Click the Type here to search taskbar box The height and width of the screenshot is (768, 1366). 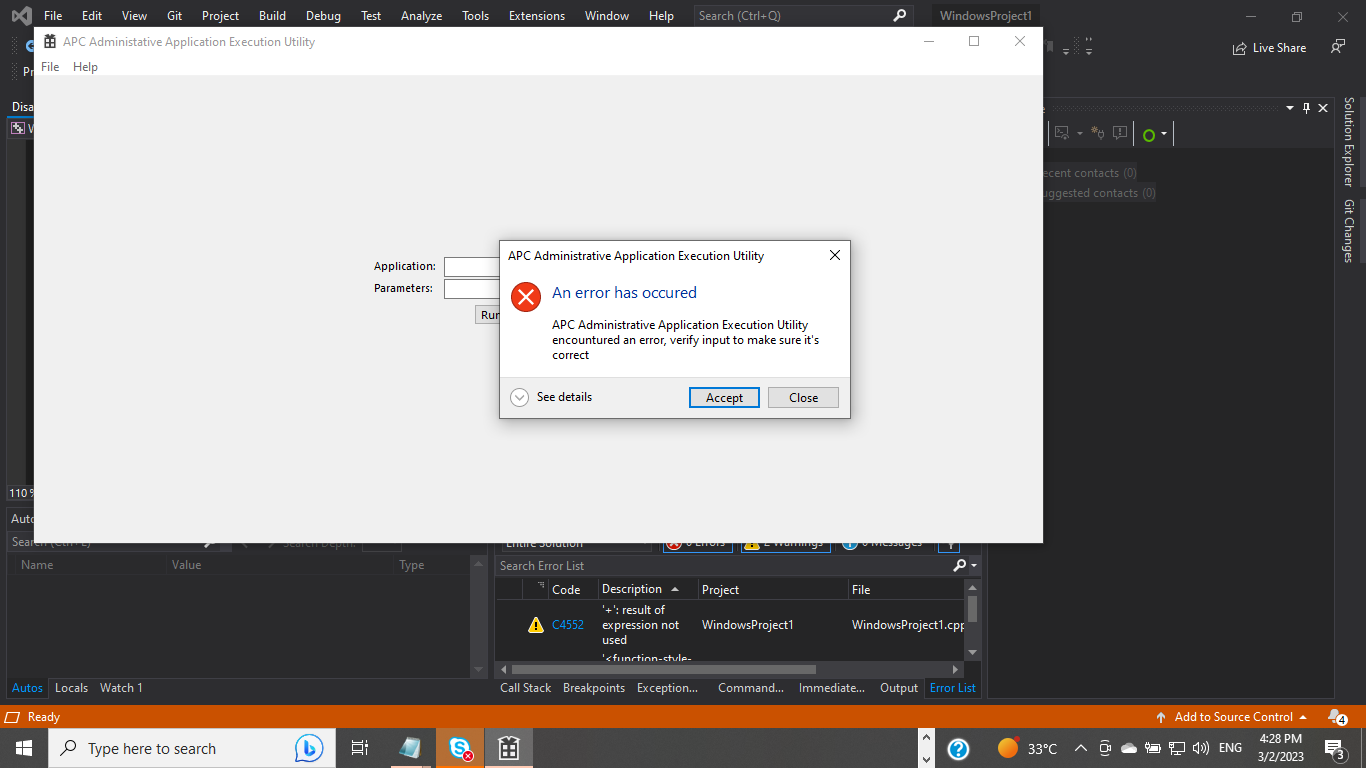pyautogui.click(x=190, y=748)
